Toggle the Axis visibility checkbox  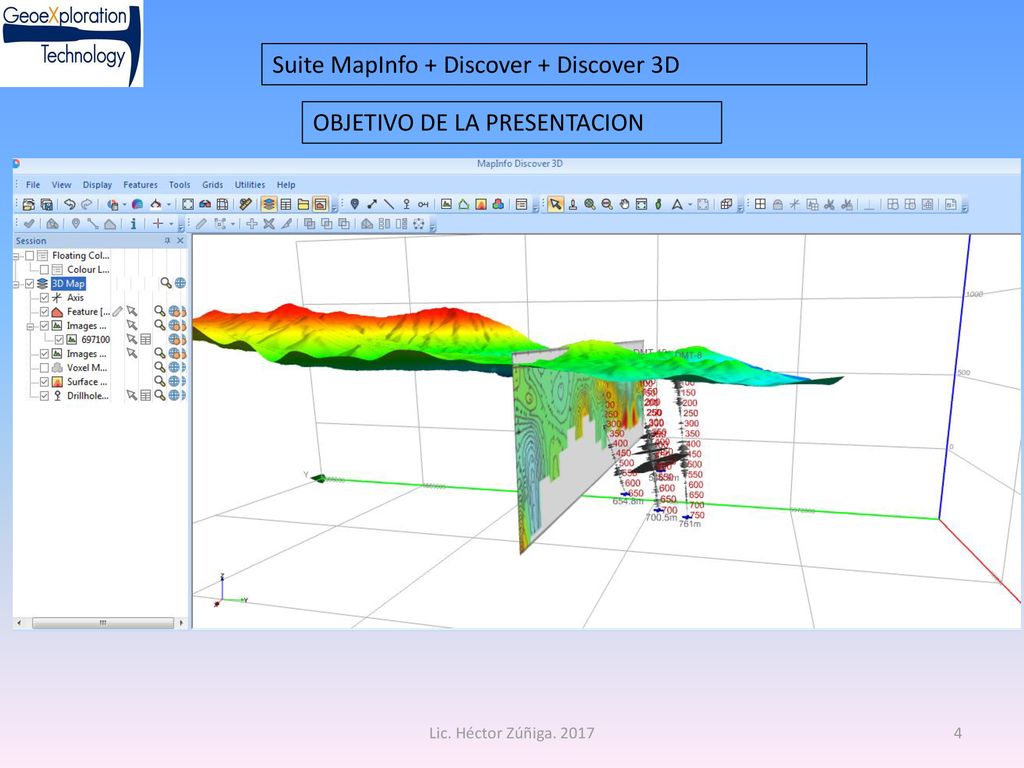point(44,297)
